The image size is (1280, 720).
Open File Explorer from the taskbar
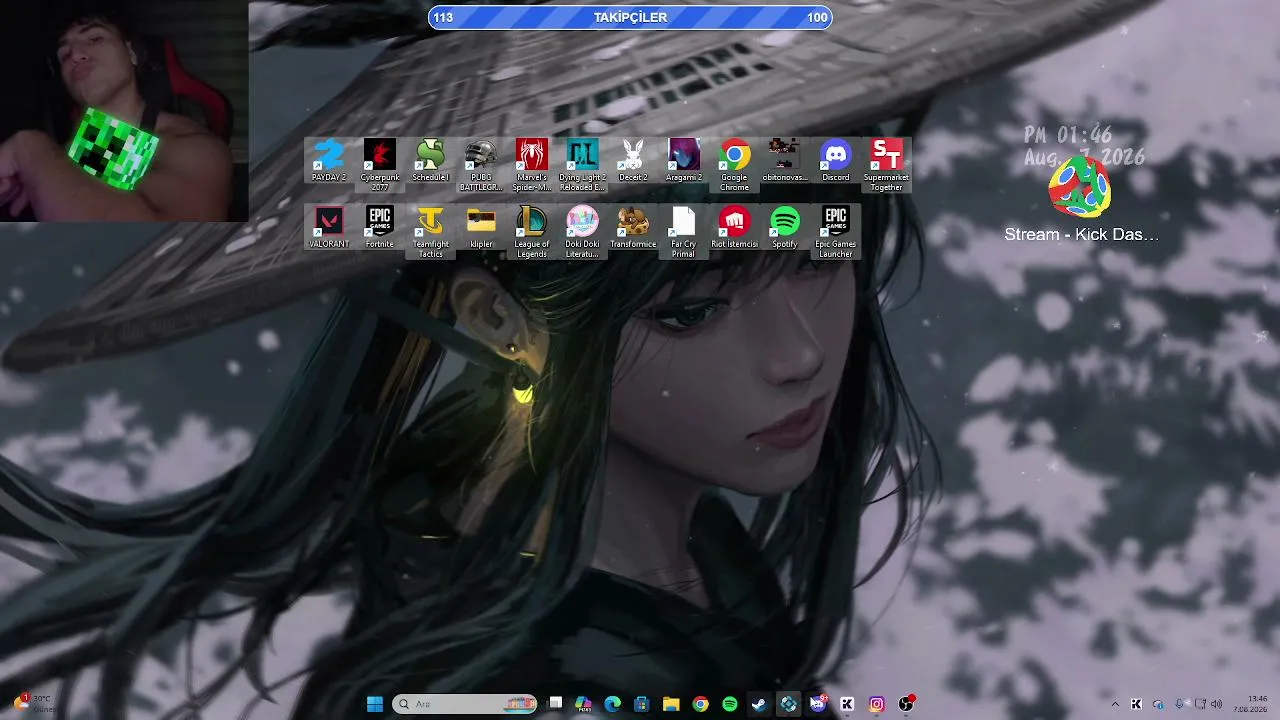tap(671, 704)
